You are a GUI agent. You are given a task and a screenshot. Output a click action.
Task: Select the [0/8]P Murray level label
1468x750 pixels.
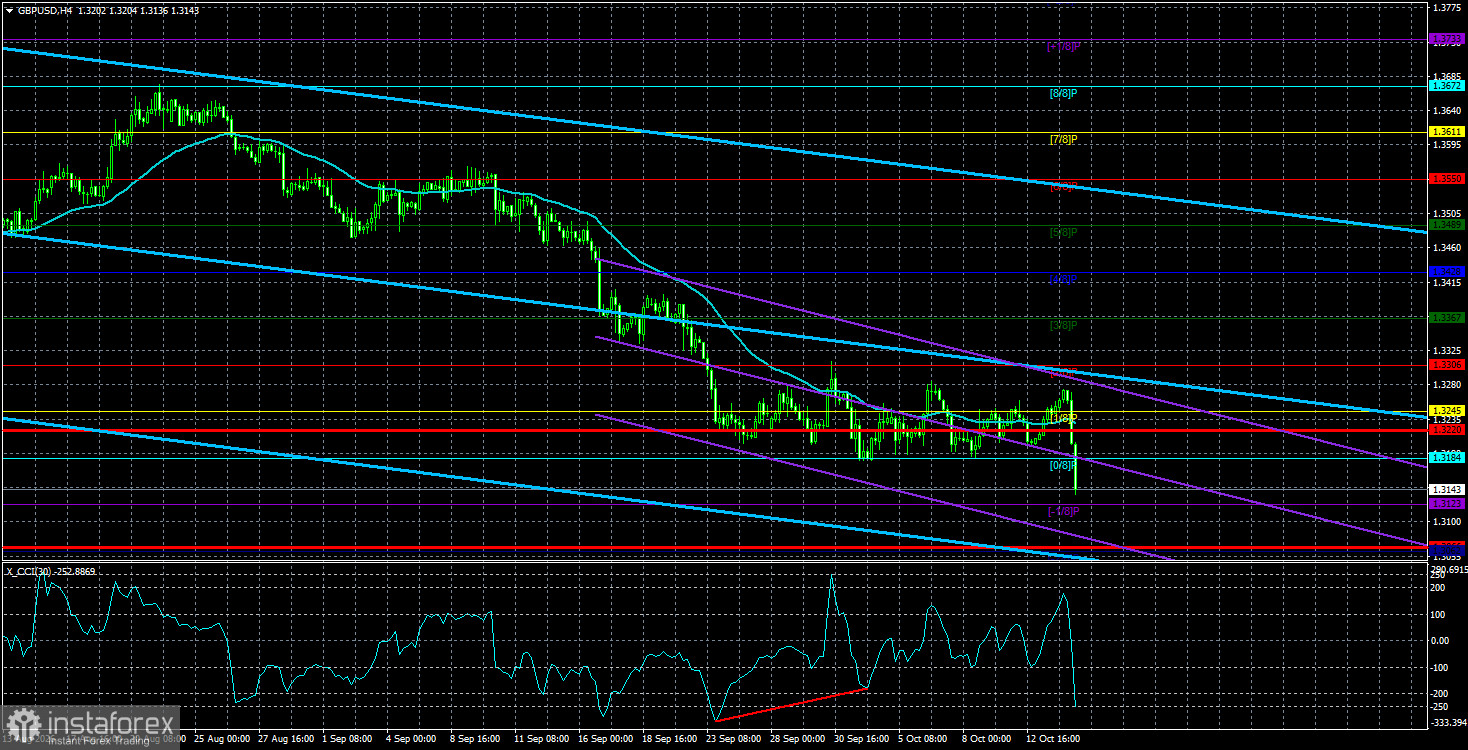pyautogui.click(x=1063, y=465)
